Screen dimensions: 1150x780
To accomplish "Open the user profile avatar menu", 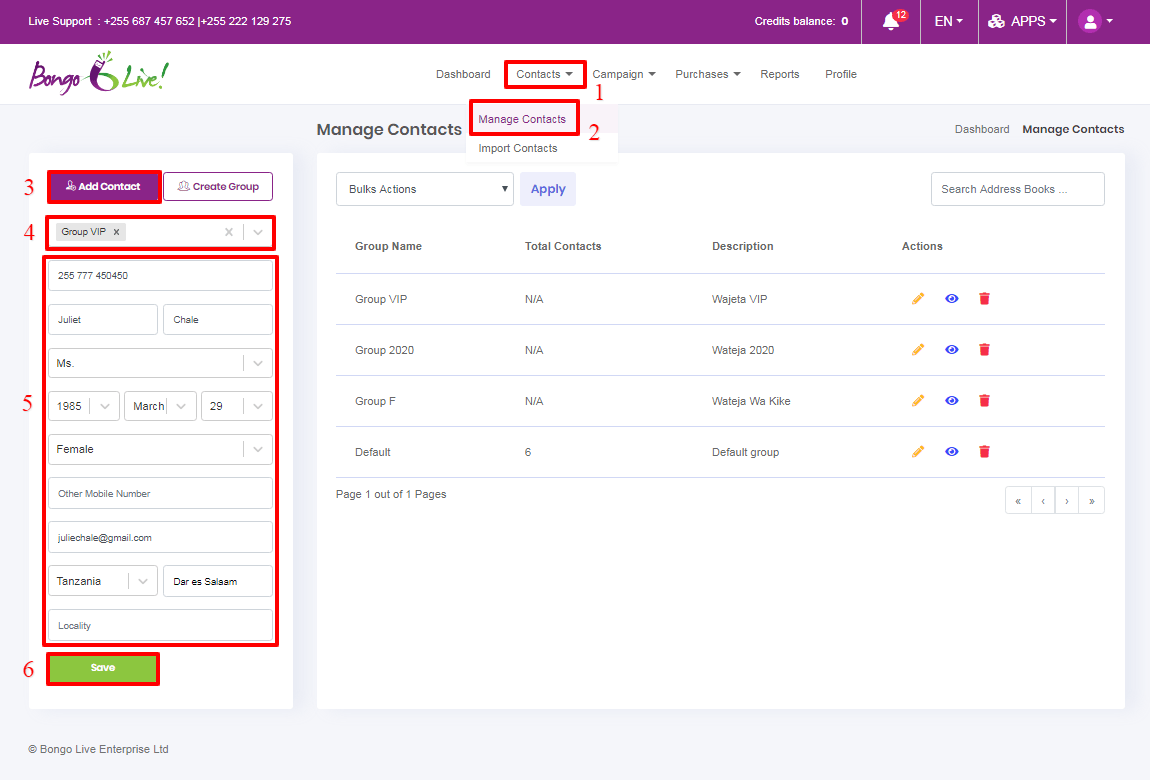I will (1090, 21).
